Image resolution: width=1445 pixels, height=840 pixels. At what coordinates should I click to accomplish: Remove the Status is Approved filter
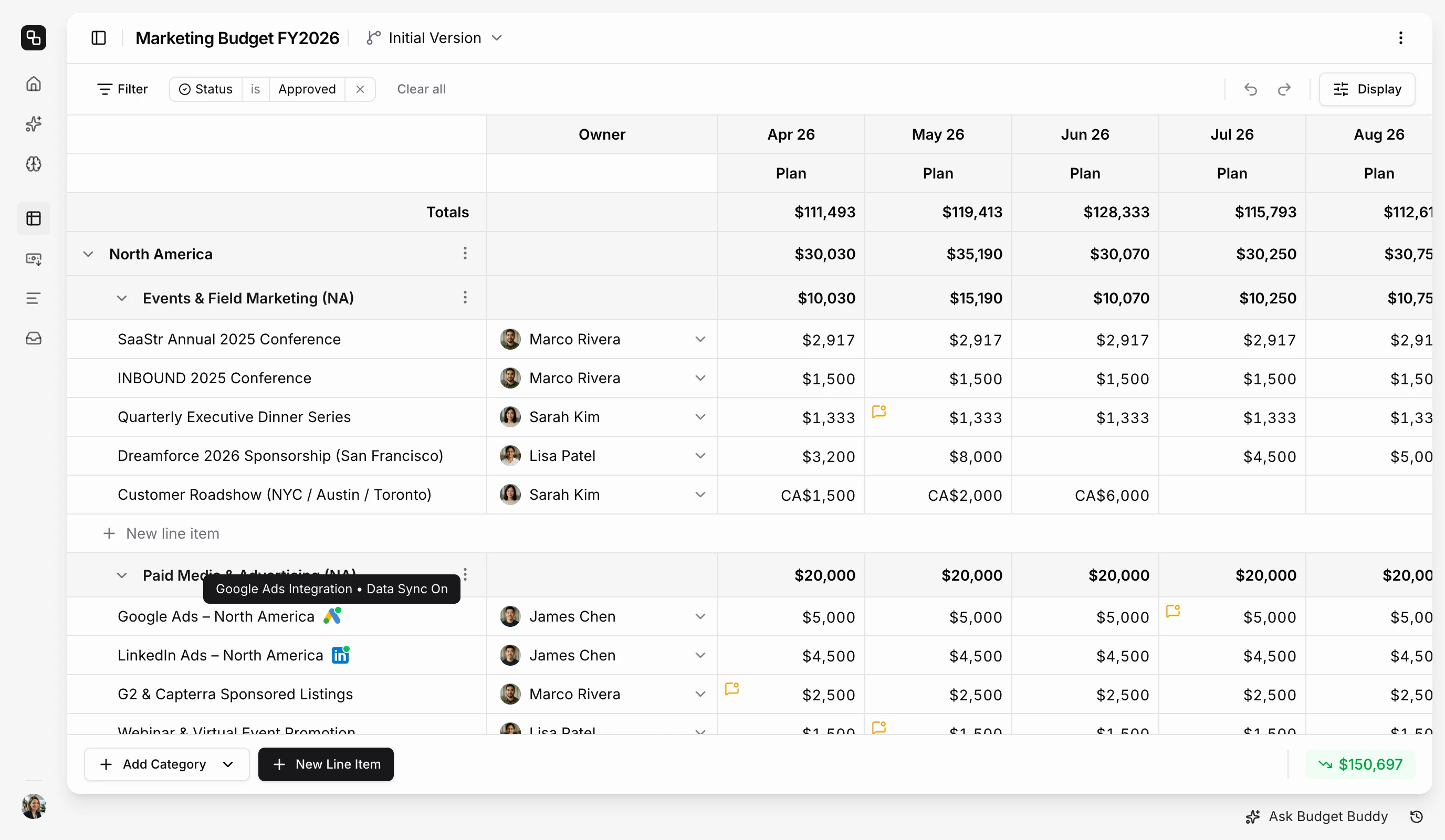(360, 89)
